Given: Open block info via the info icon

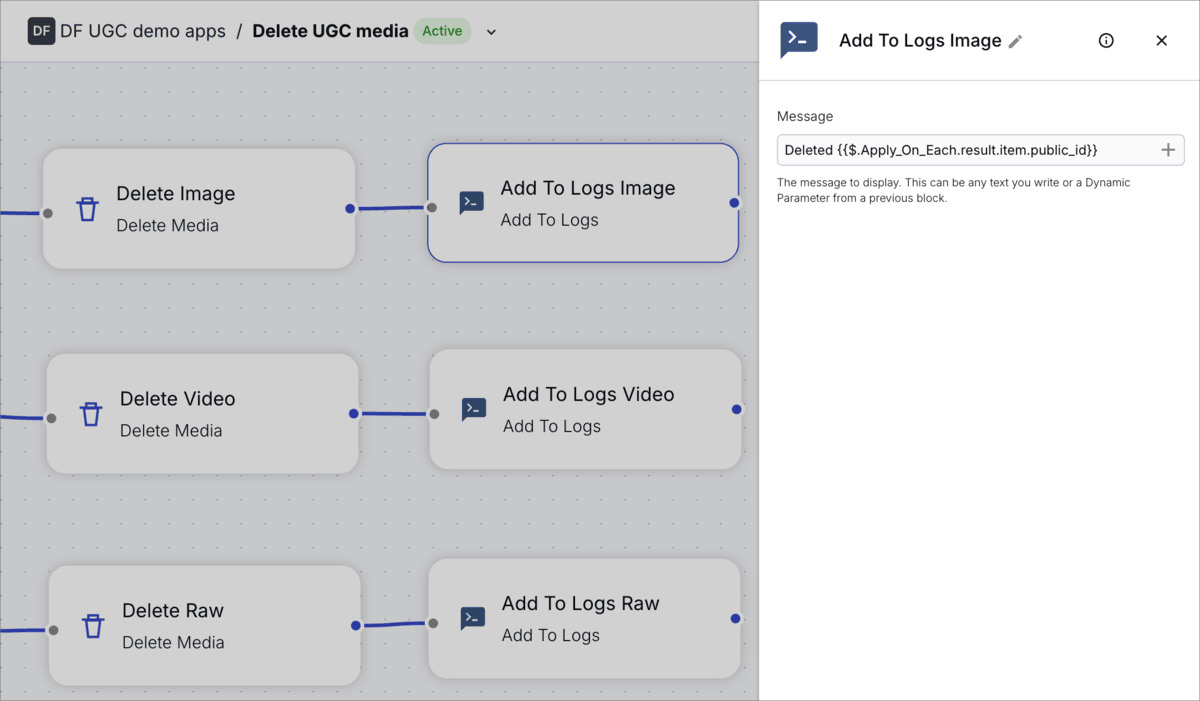Looking at the screenshot, I should 1106,40.
